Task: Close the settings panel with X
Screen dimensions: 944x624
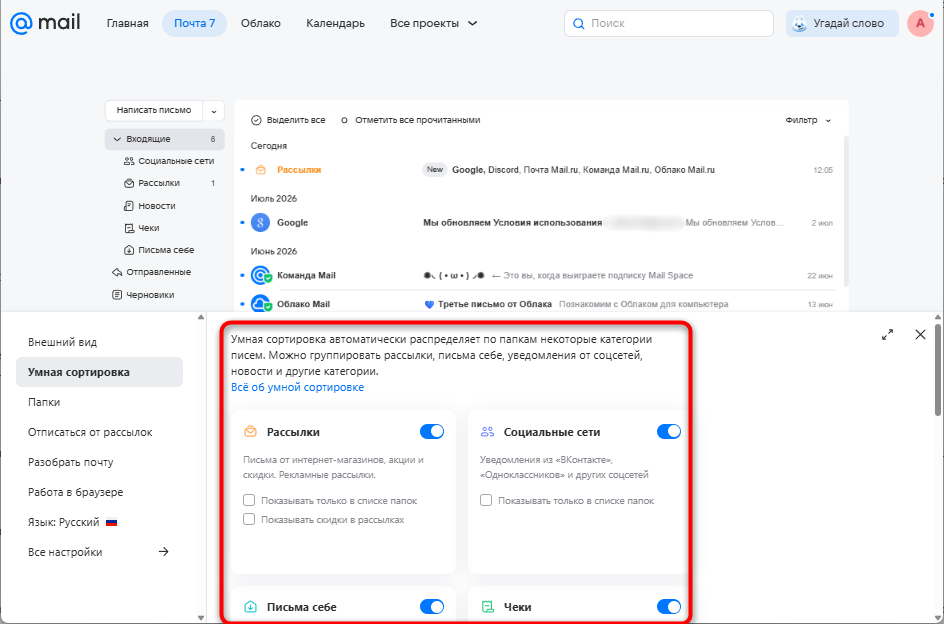Action: (920, 334)
